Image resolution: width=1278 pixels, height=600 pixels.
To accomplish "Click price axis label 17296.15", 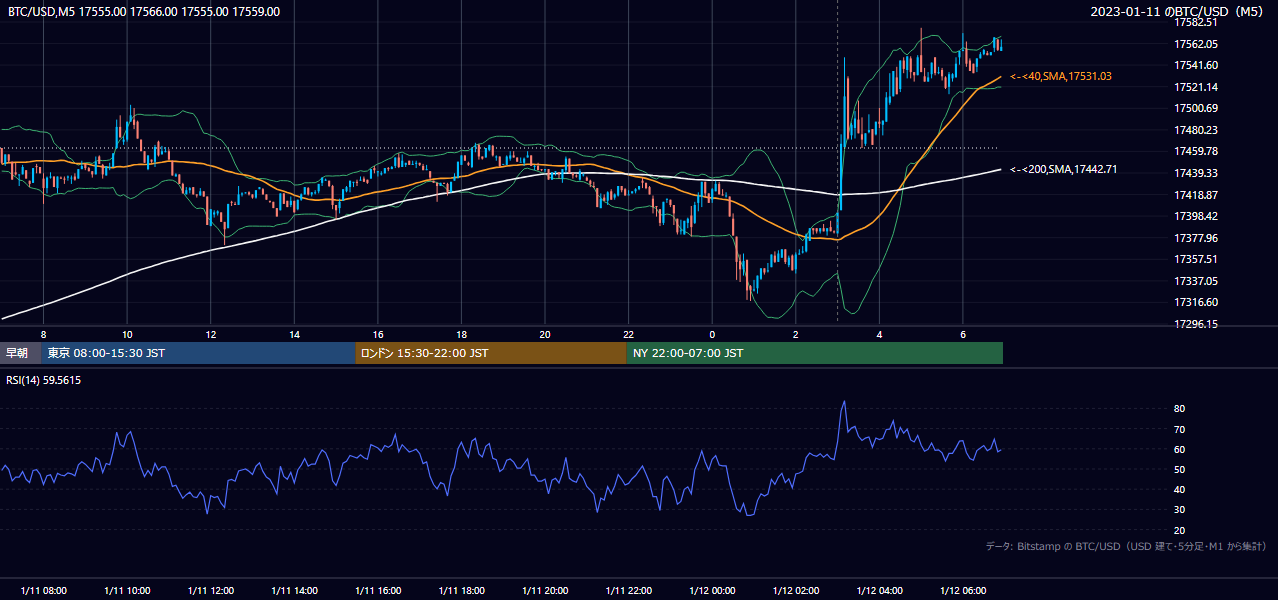I will point(1195,324).
